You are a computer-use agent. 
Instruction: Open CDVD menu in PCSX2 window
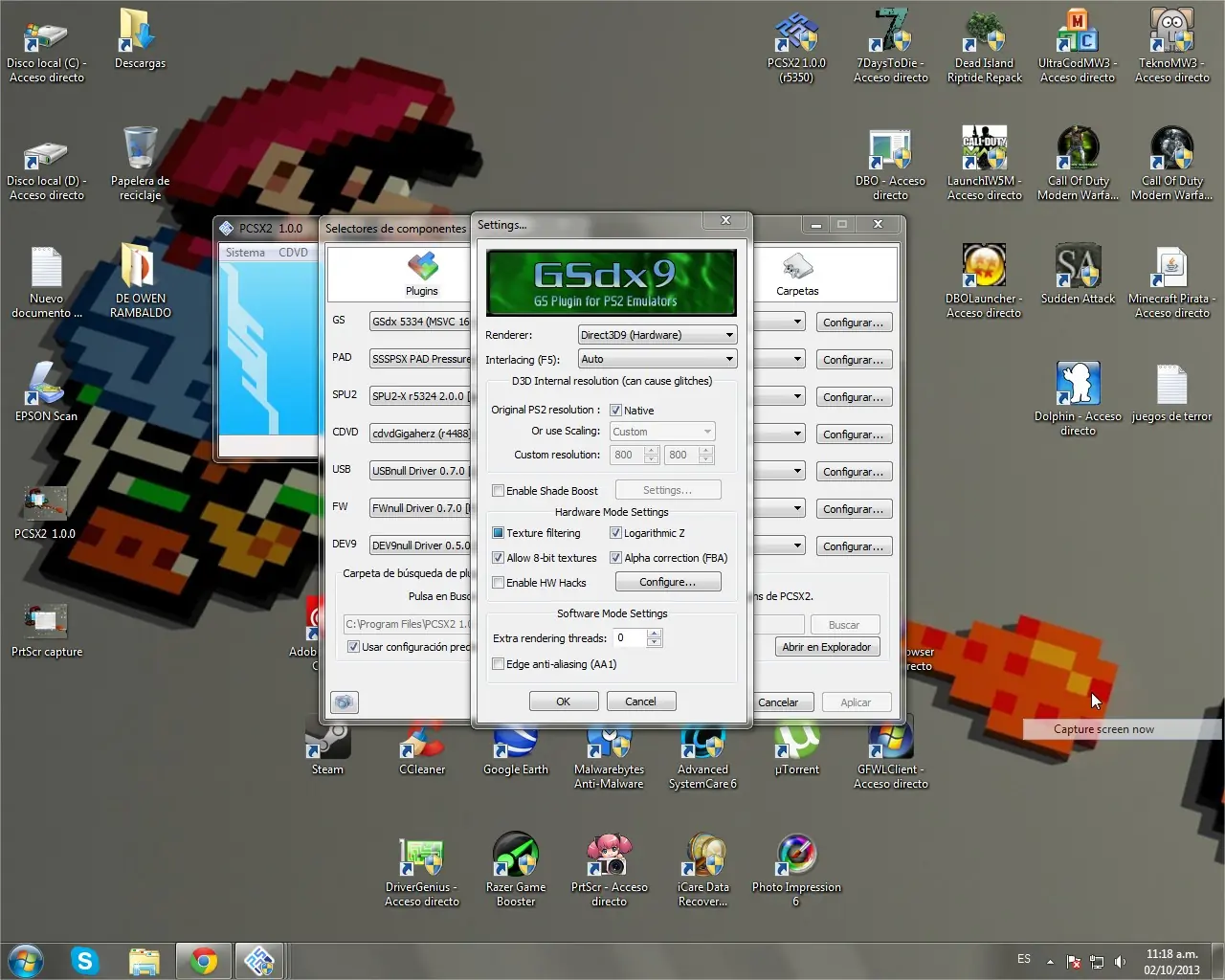(293, 253)
